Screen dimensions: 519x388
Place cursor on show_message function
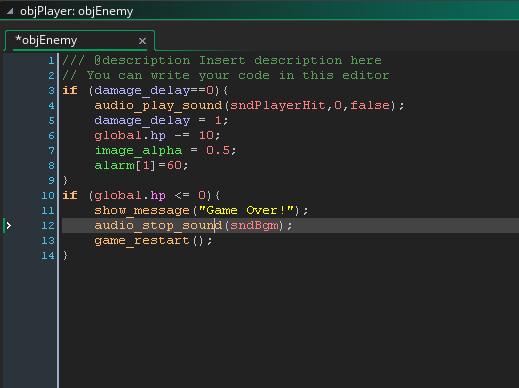[142, 211]
